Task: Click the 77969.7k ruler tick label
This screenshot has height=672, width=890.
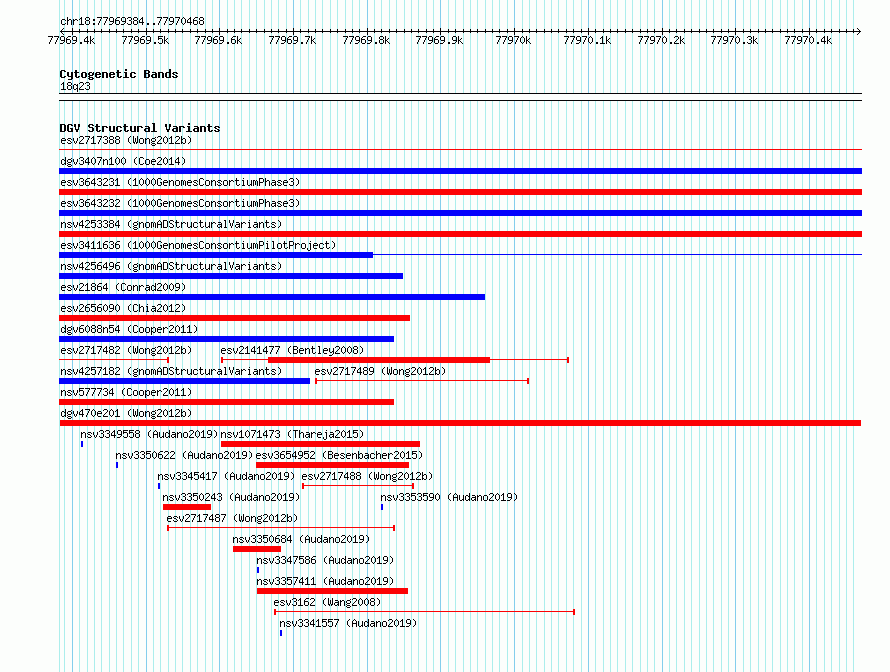Action: pos(292,40)
